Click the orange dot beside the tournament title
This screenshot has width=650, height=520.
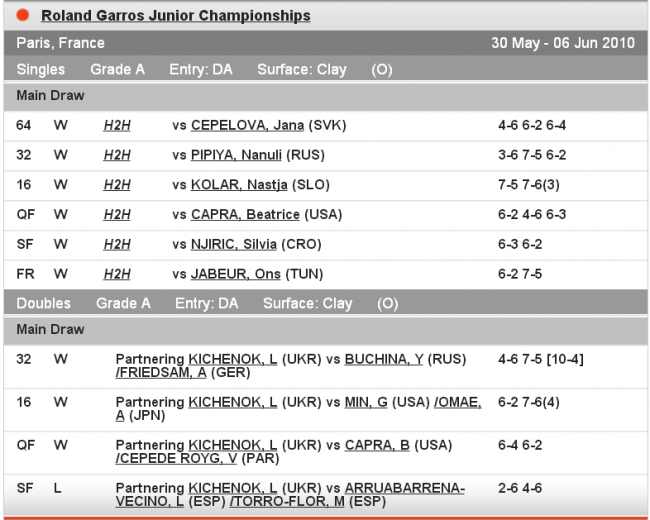(22, 15)
